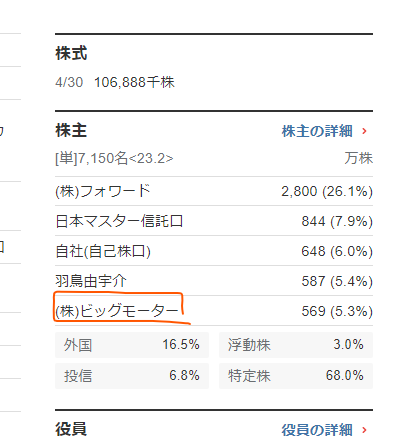Click the 株式 section heading
This screenshot has width=402, height=444.
(71, 53)
